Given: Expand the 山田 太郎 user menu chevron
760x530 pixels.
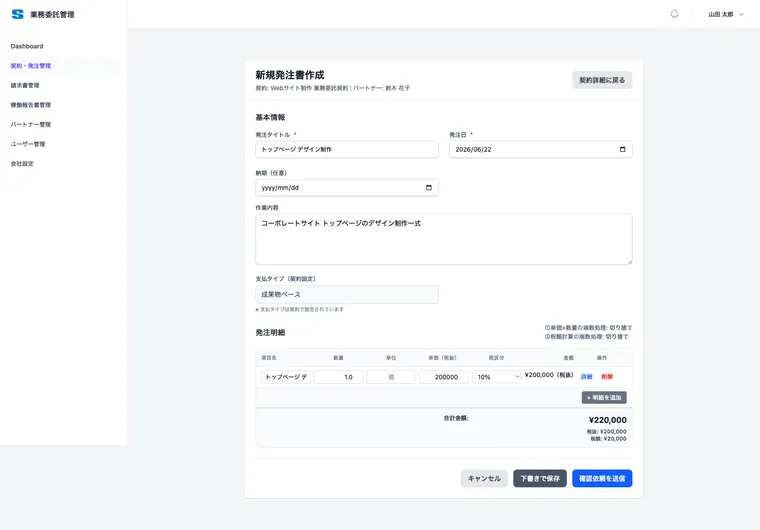Looking at the screenshot, I should coord(741,15).
